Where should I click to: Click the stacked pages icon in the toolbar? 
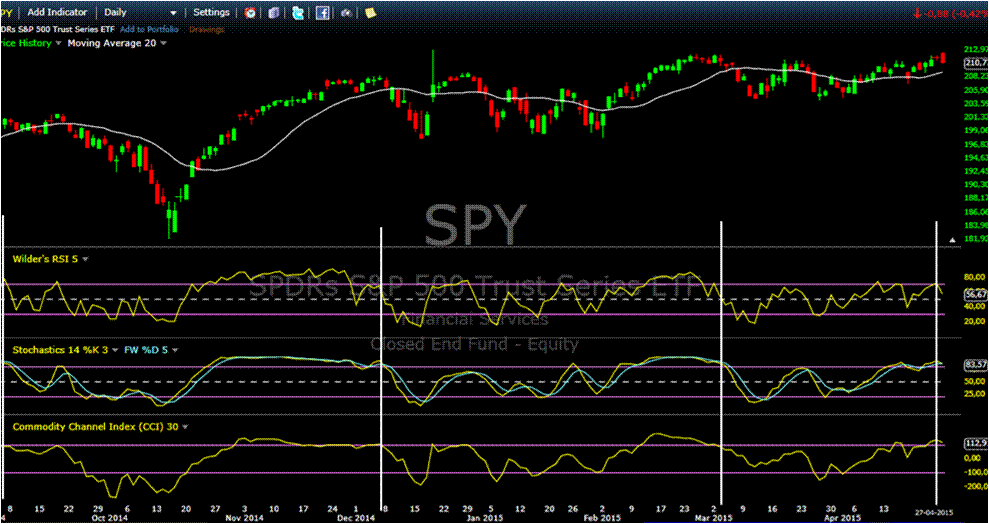(274, 12)
